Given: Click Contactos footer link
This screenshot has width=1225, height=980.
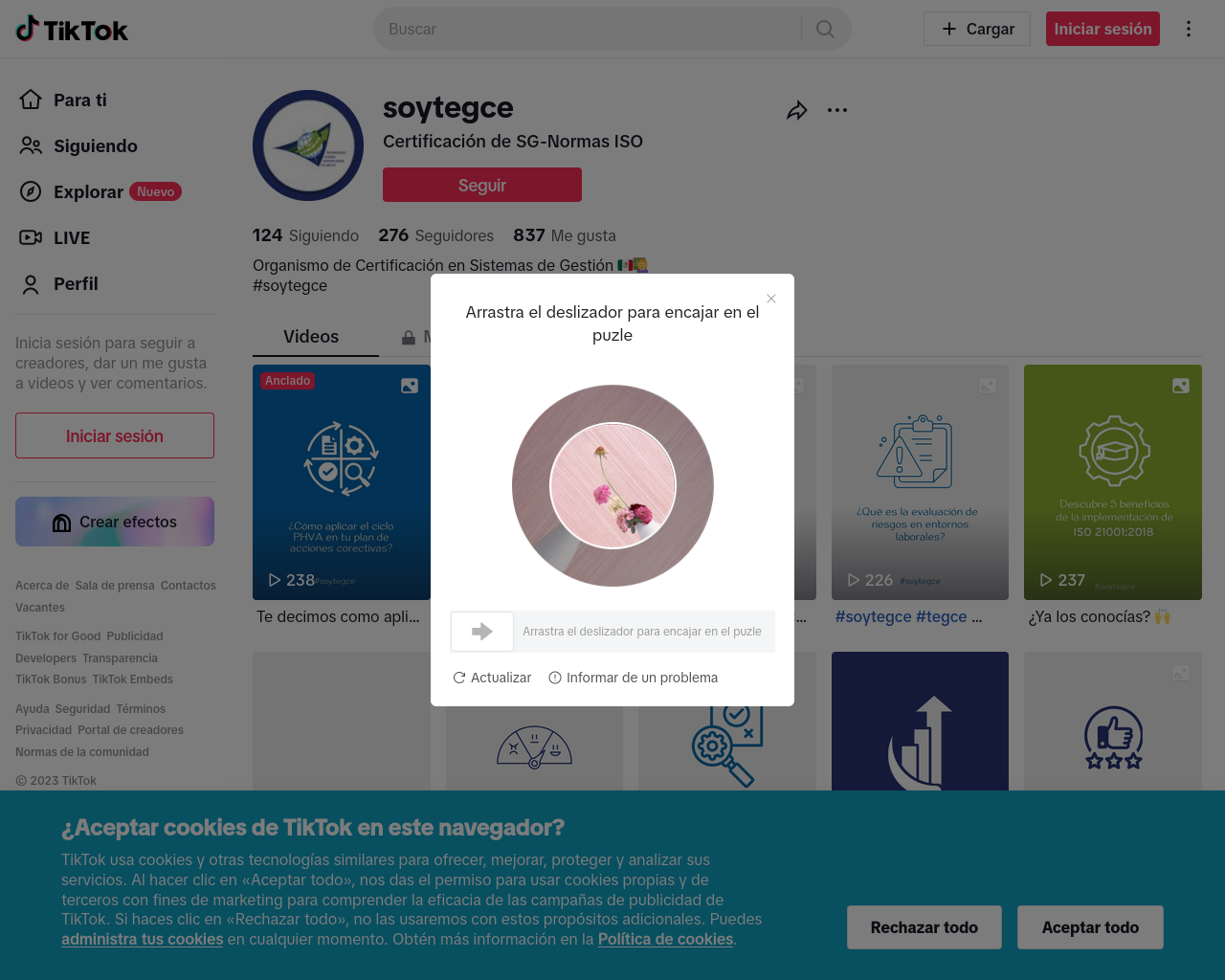Looking at the screenshot, I should (189, 586).
